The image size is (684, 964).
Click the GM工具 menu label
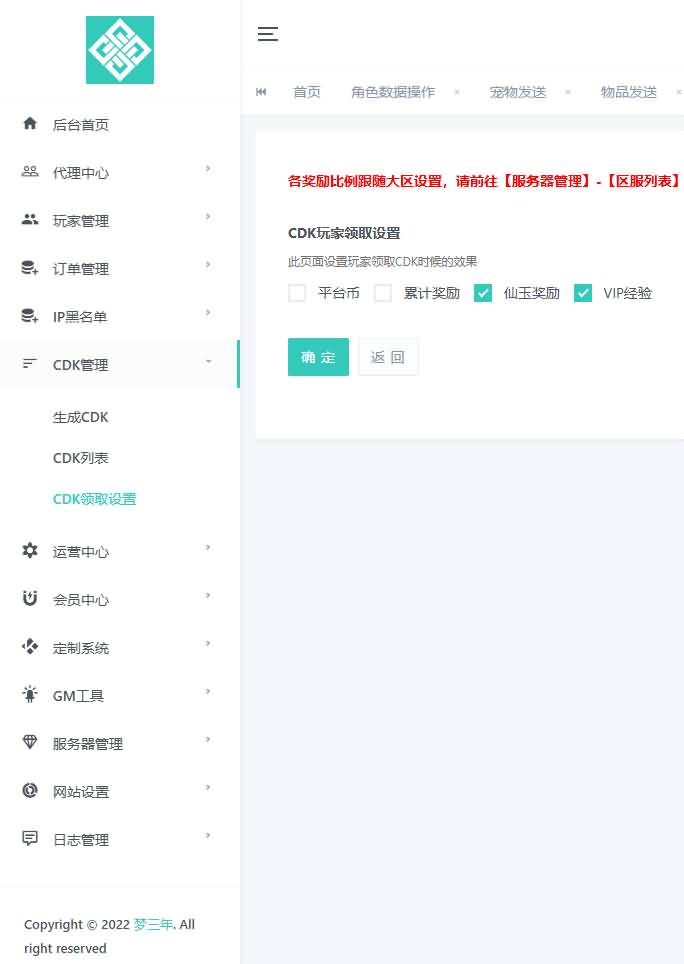78,696
